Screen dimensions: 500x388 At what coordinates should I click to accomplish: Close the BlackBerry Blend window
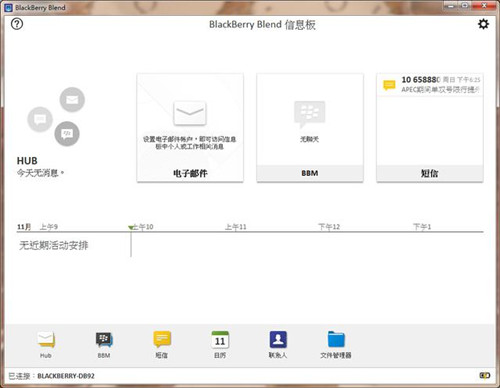pos(484,6)
